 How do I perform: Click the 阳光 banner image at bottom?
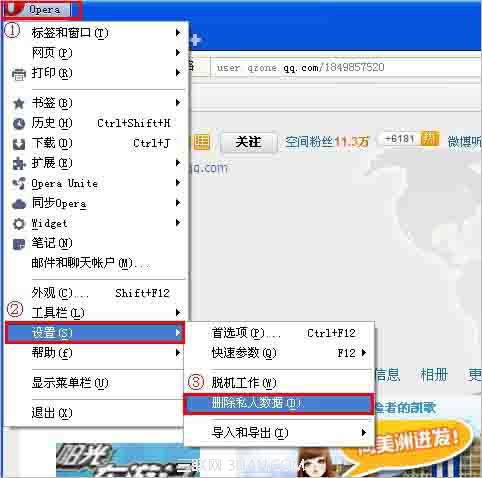click(128, 460)
